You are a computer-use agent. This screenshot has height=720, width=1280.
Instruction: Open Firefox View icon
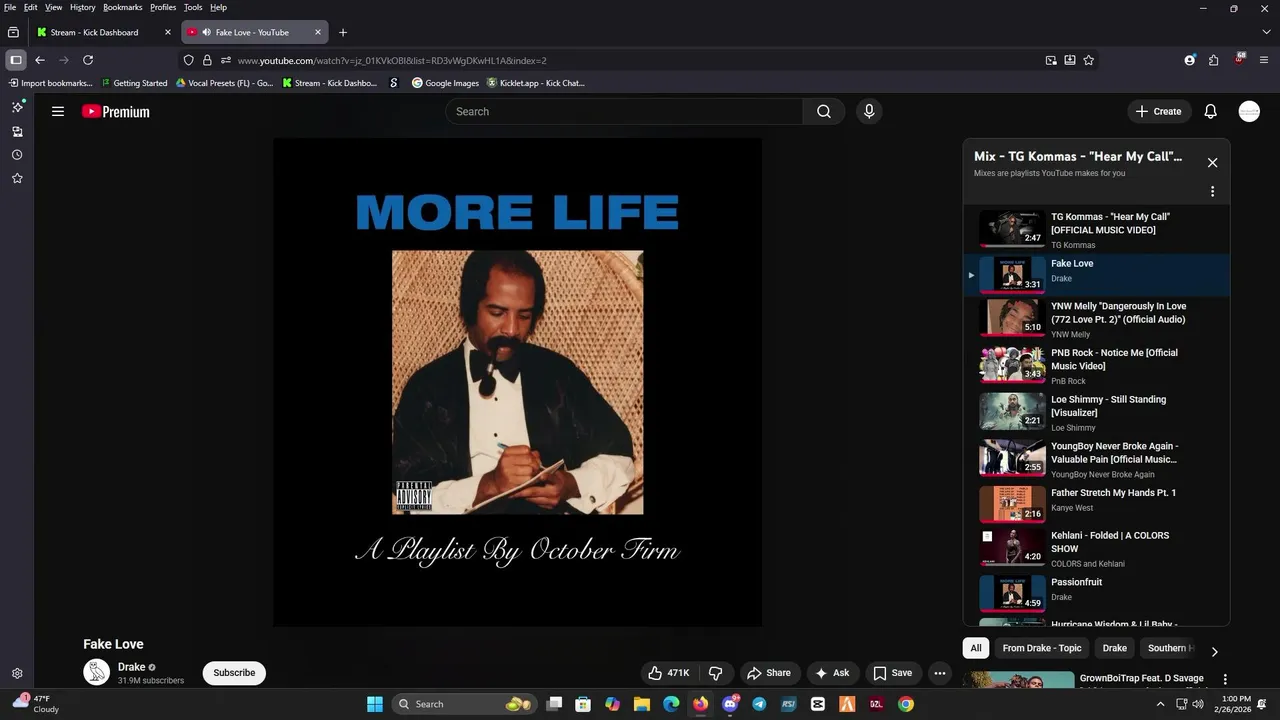pyautogui.click(x=13, y=32)
